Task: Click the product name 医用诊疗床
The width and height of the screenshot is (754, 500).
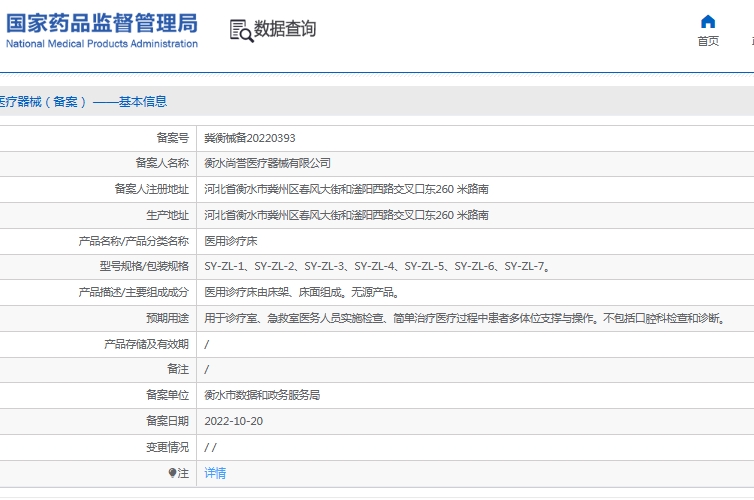Action: [x=231, y=241]
